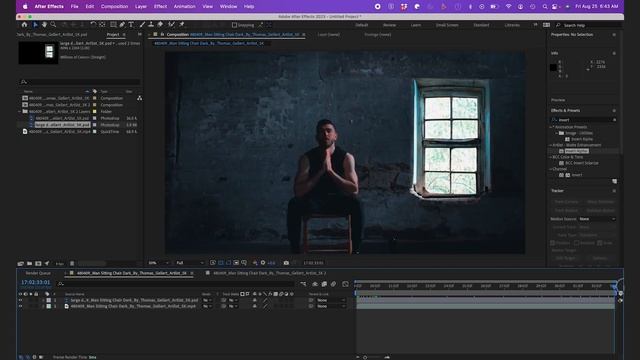This screenshot has height=360, width=640.
Task: Select the Roto Brush tool
Action: click(171, 25)
